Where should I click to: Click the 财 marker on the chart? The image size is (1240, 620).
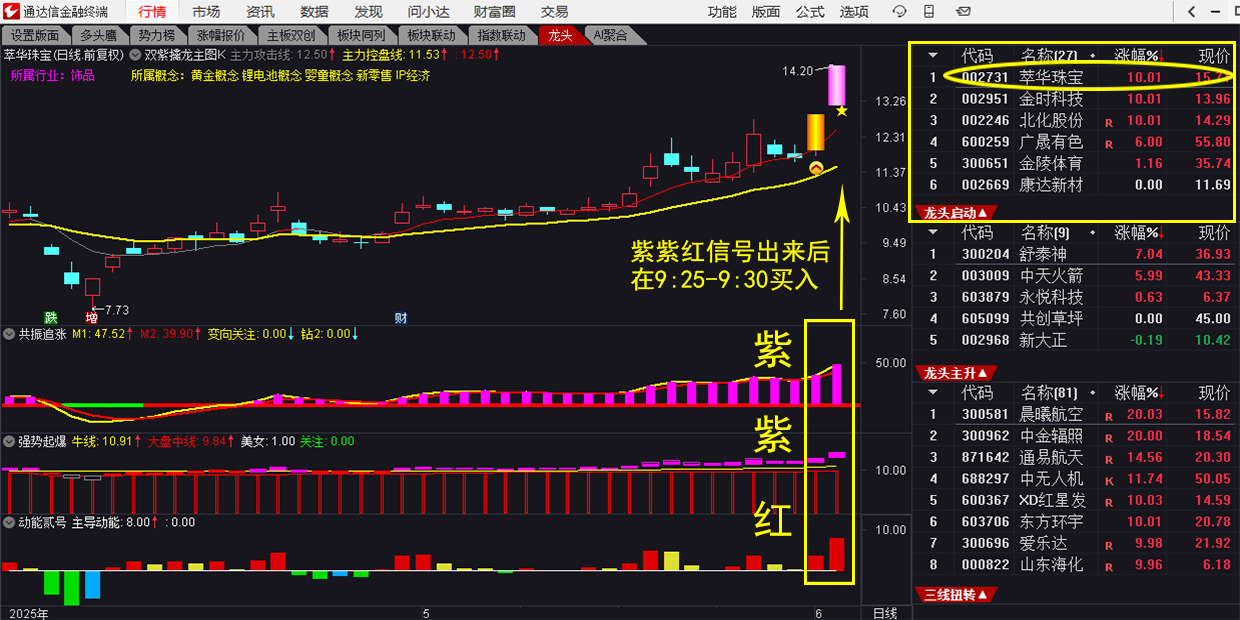[x=400, y=318]
